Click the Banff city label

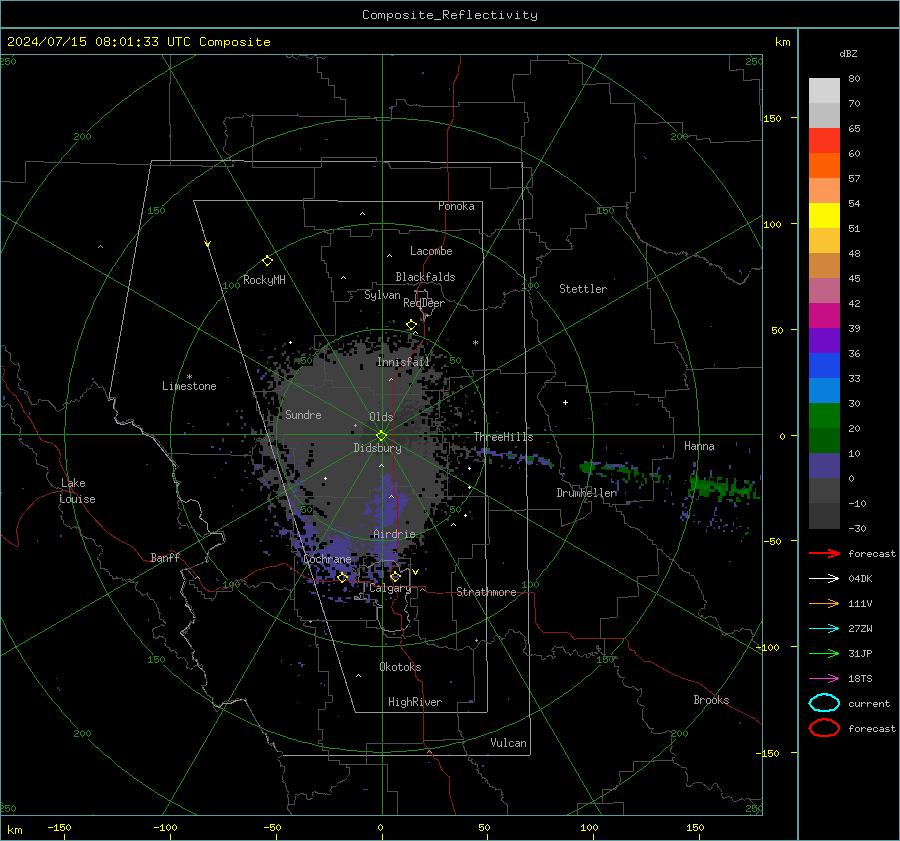pyautogui.click(x=165, y=557)
